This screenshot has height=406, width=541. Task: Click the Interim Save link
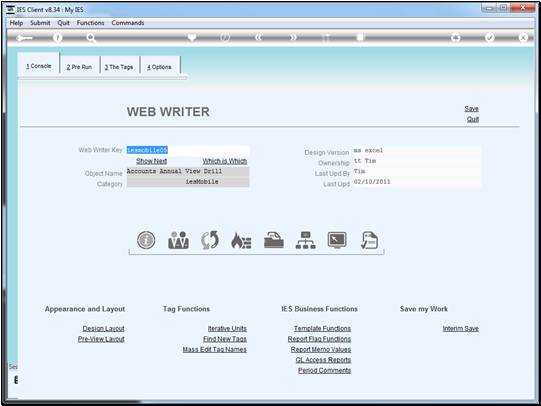click(x=461, y=328)
